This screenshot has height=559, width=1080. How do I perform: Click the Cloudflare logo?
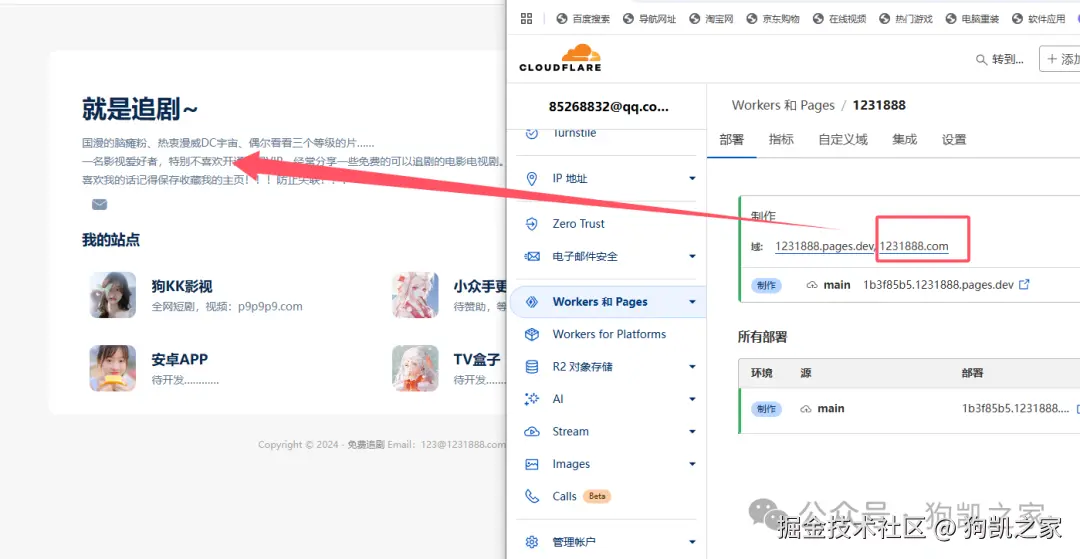coord(560,58)
